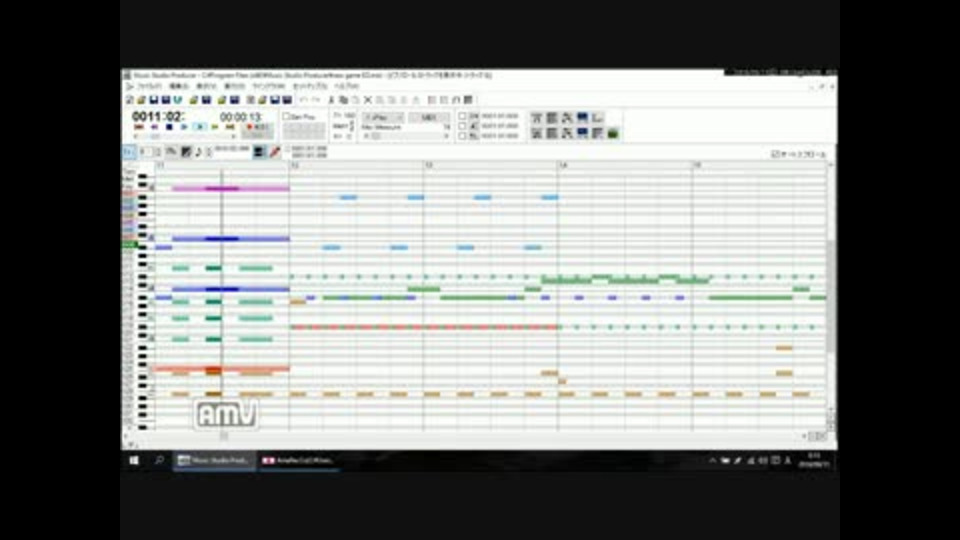Open the Windows Start menu
This screenshot has height=540, width=960.
[x=134, y=460]
